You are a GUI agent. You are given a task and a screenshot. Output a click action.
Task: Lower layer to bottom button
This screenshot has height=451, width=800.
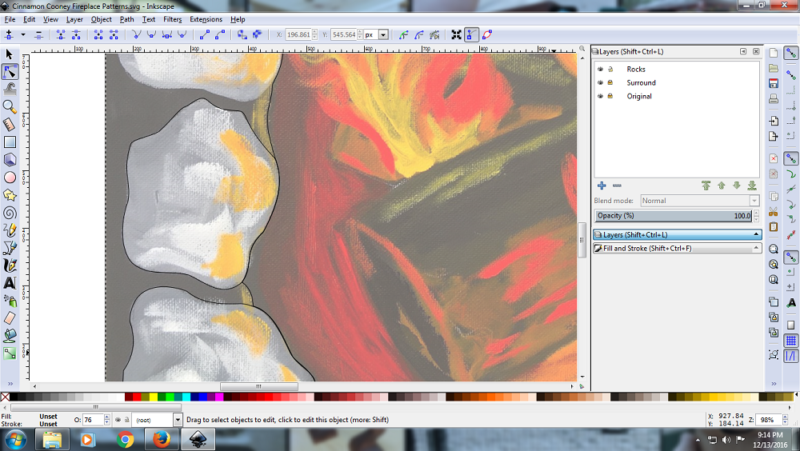click(x=752, y=186)
